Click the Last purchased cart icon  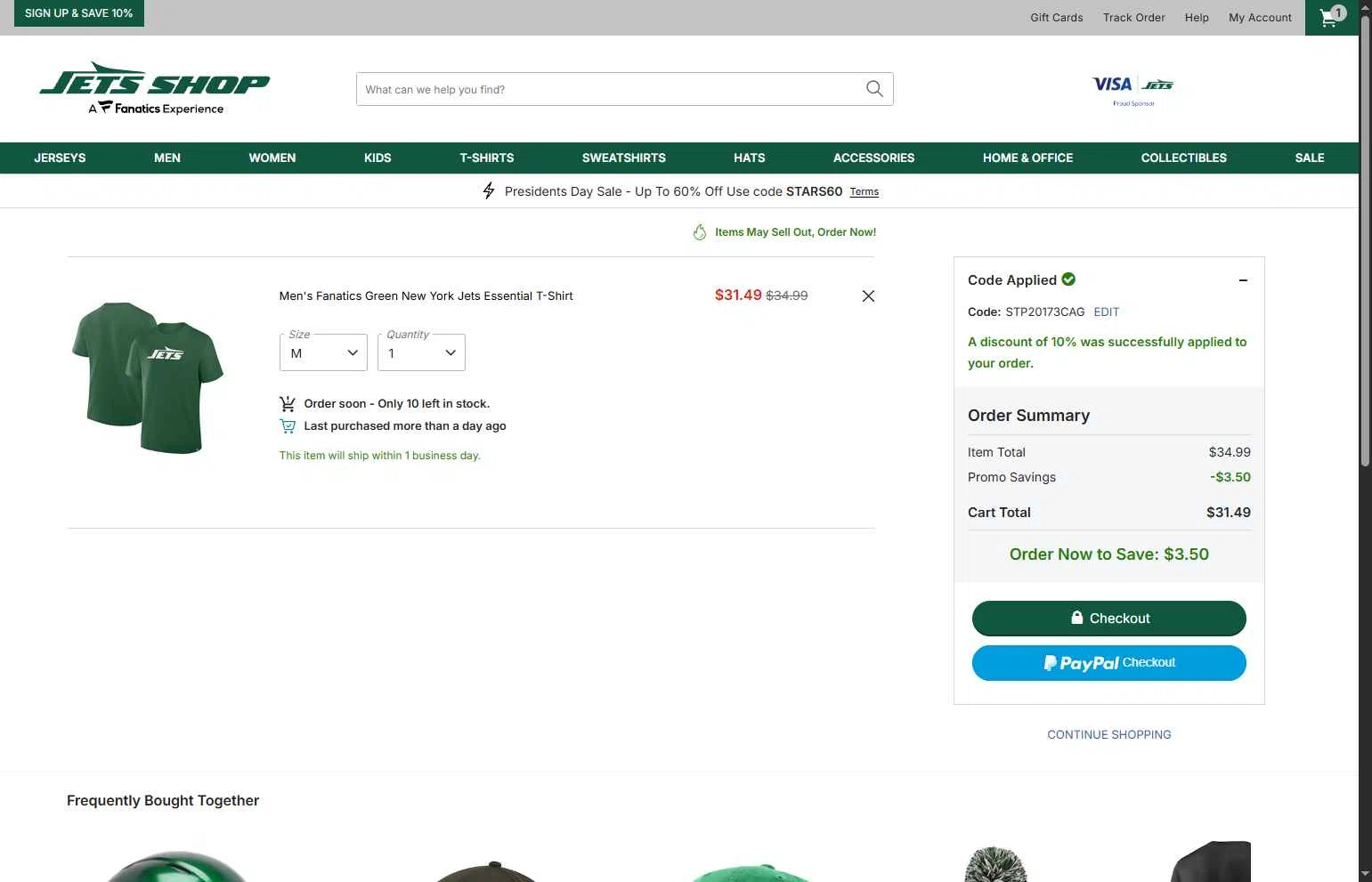[288, 426]
